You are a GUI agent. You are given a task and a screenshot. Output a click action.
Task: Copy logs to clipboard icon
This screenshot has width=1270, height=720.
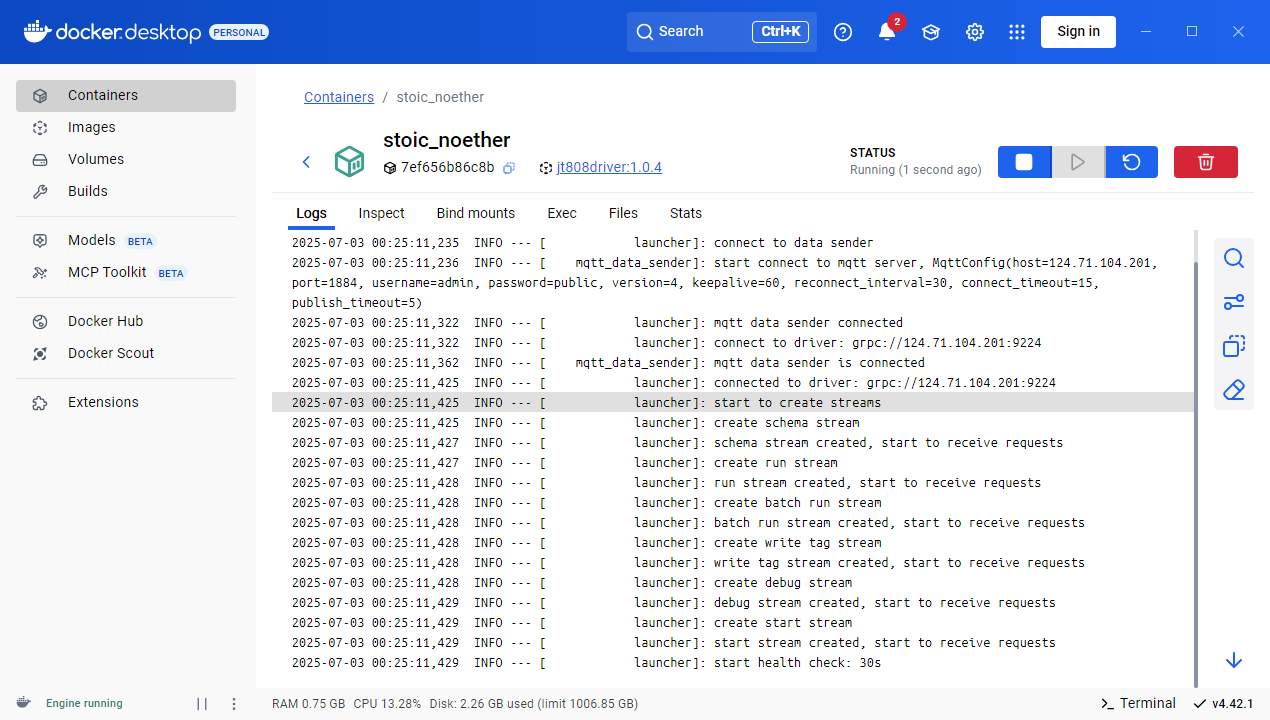point(1234,347)
